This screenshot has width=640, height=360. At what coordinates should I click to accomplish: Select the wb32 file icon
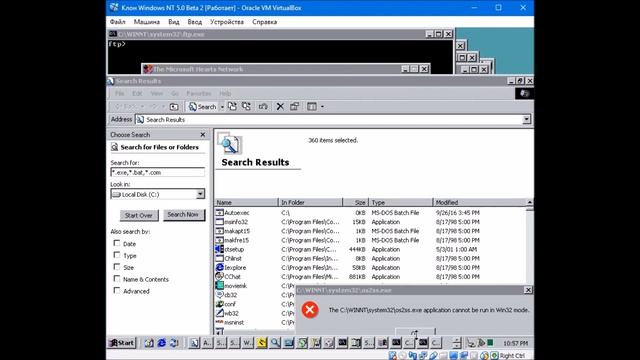pos(220,313)
